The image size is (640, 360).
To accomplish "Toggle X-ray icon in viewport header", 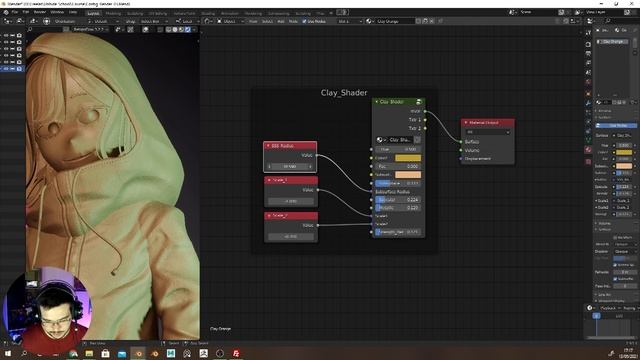I will coord(160,29).
